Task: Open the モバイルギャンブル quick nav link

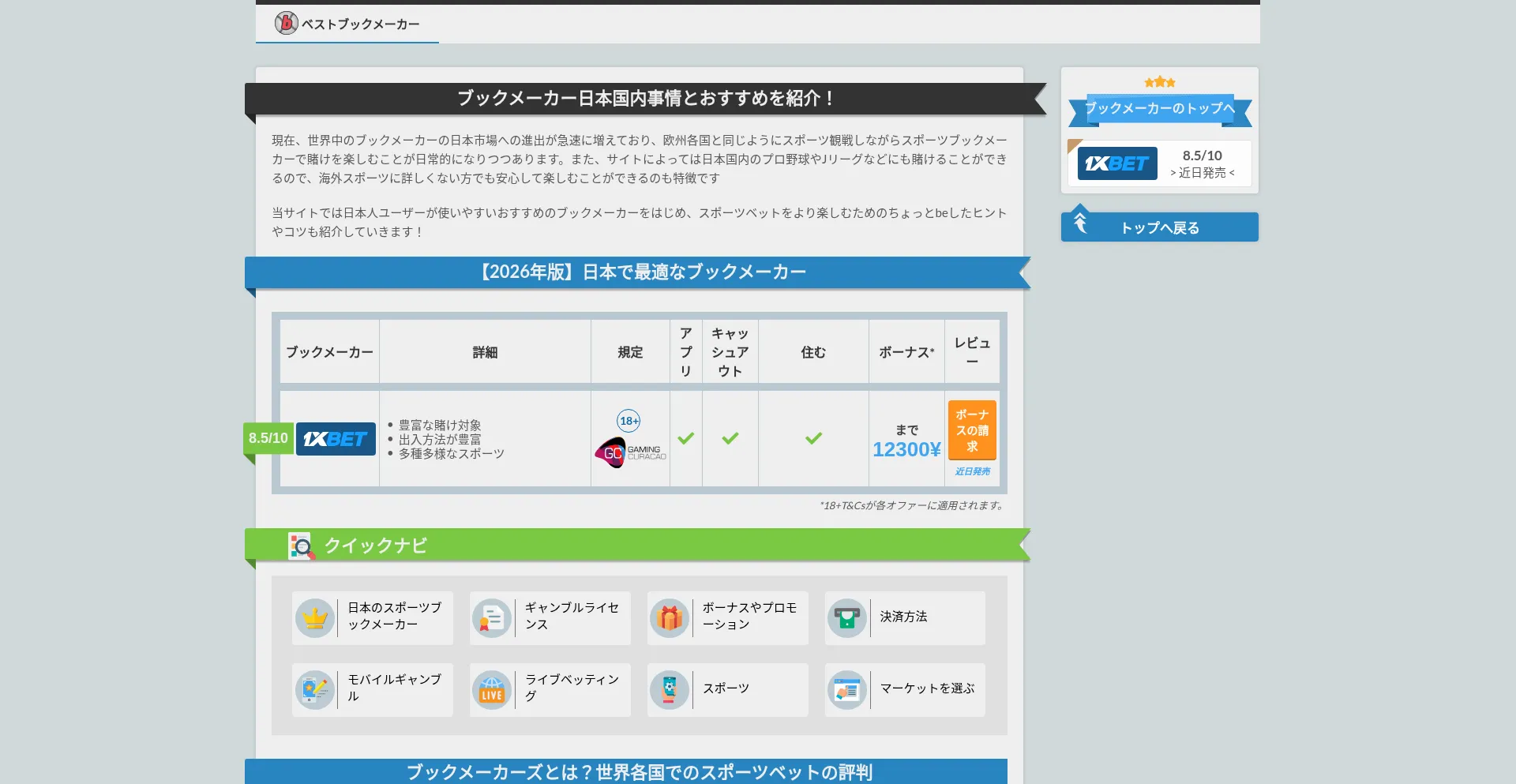Action: pyautogui.click(x=373, y=690)
